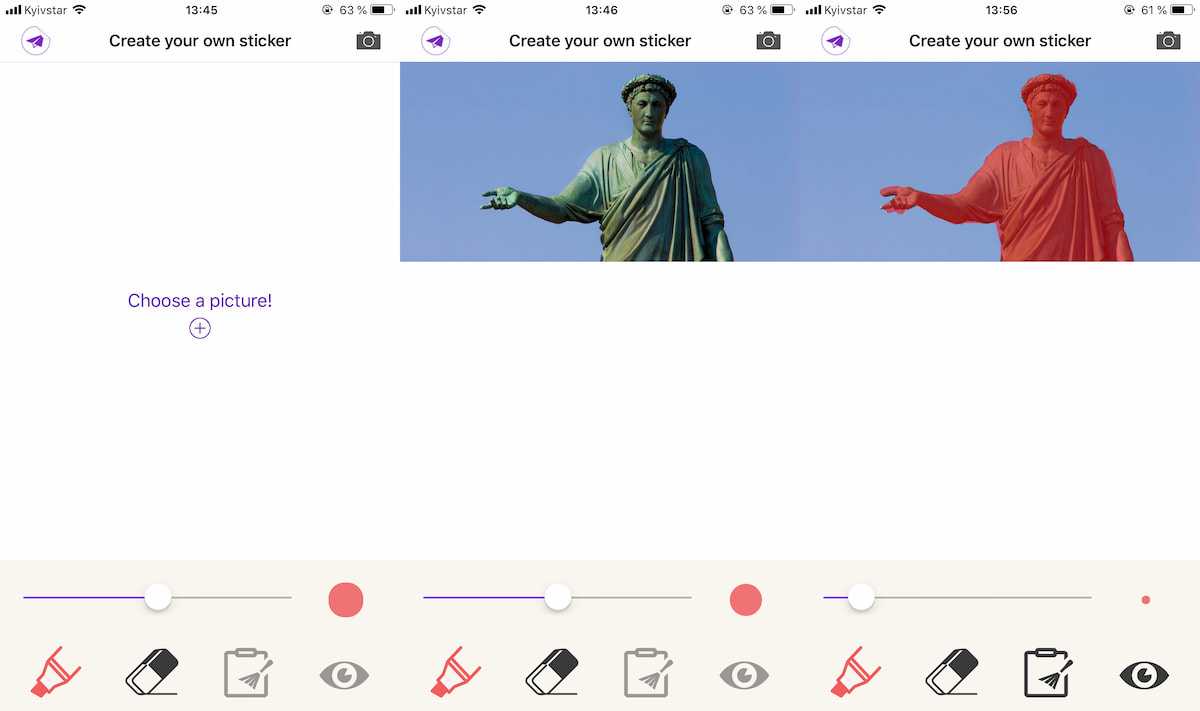Tap Create your own sticker title in first screen
1200x711 pixels.
click(x=200, y=41)
